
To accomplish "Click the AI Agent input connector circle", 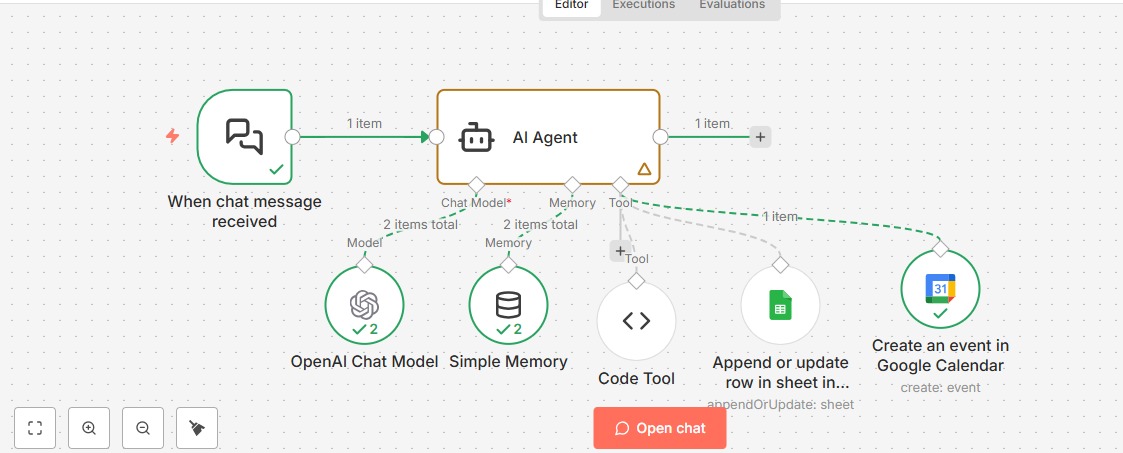I will (437, 137).
